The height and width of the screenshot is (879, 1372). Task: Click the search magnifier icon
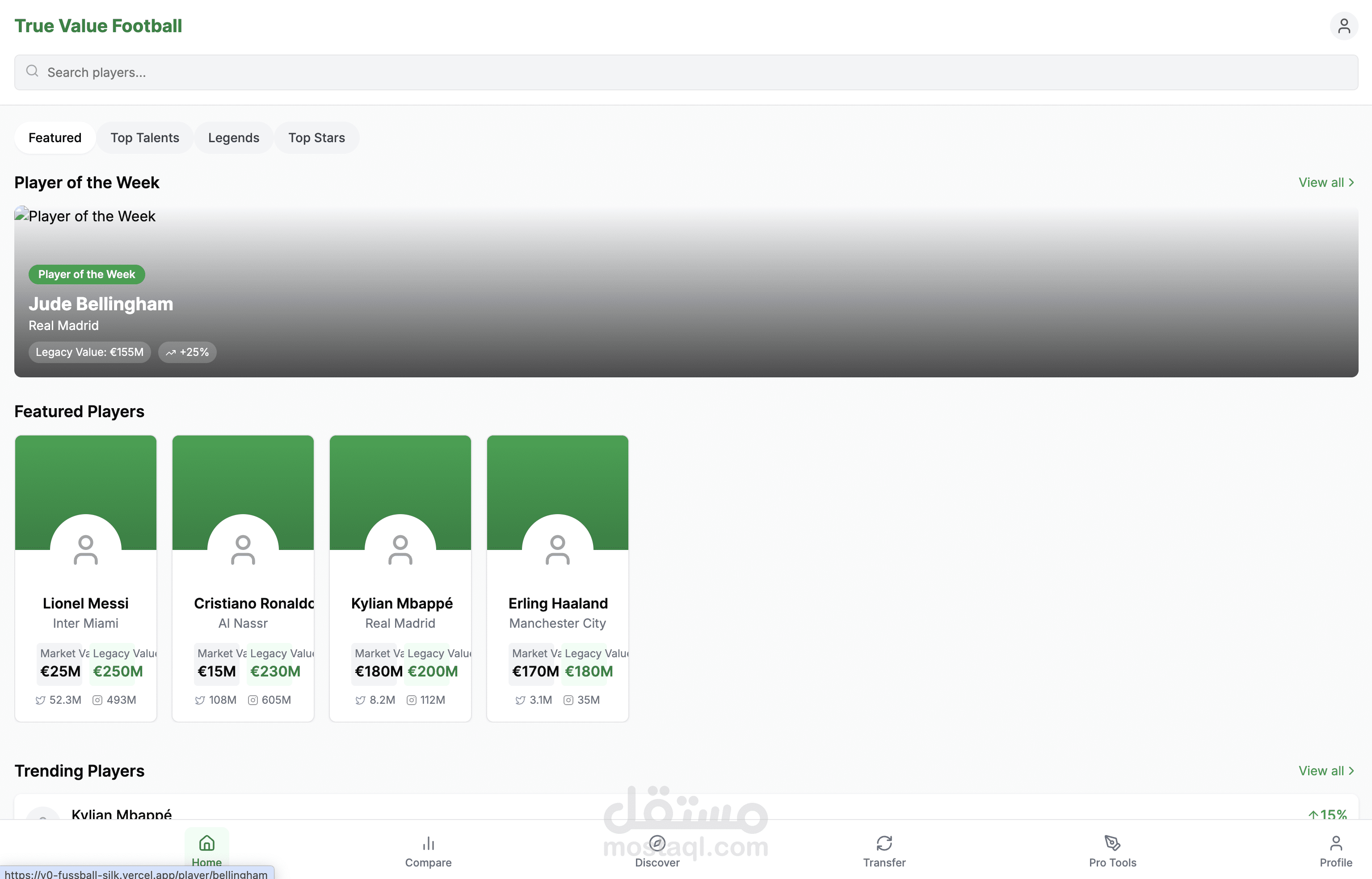pos(32,72)
